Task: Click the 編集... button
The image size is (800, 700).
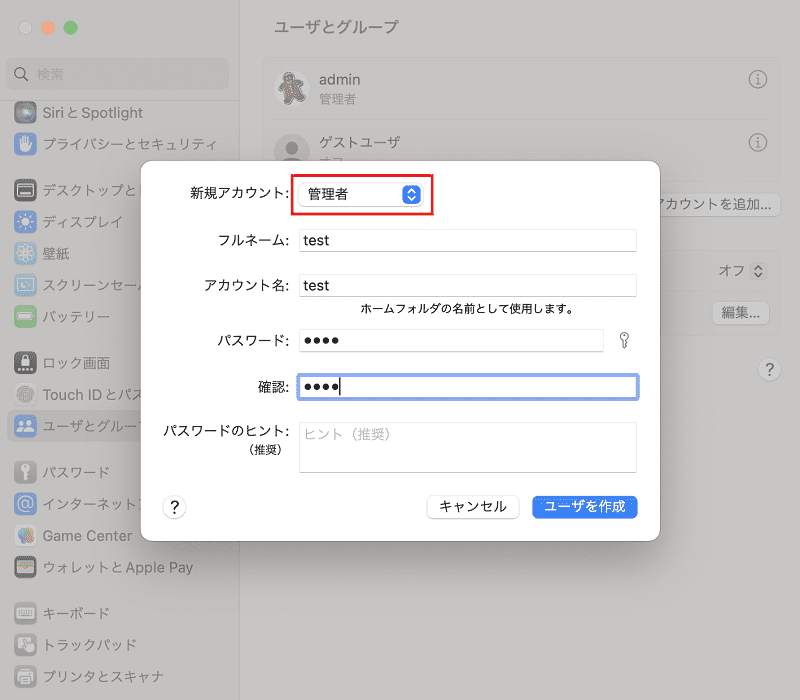Action: 740,313
